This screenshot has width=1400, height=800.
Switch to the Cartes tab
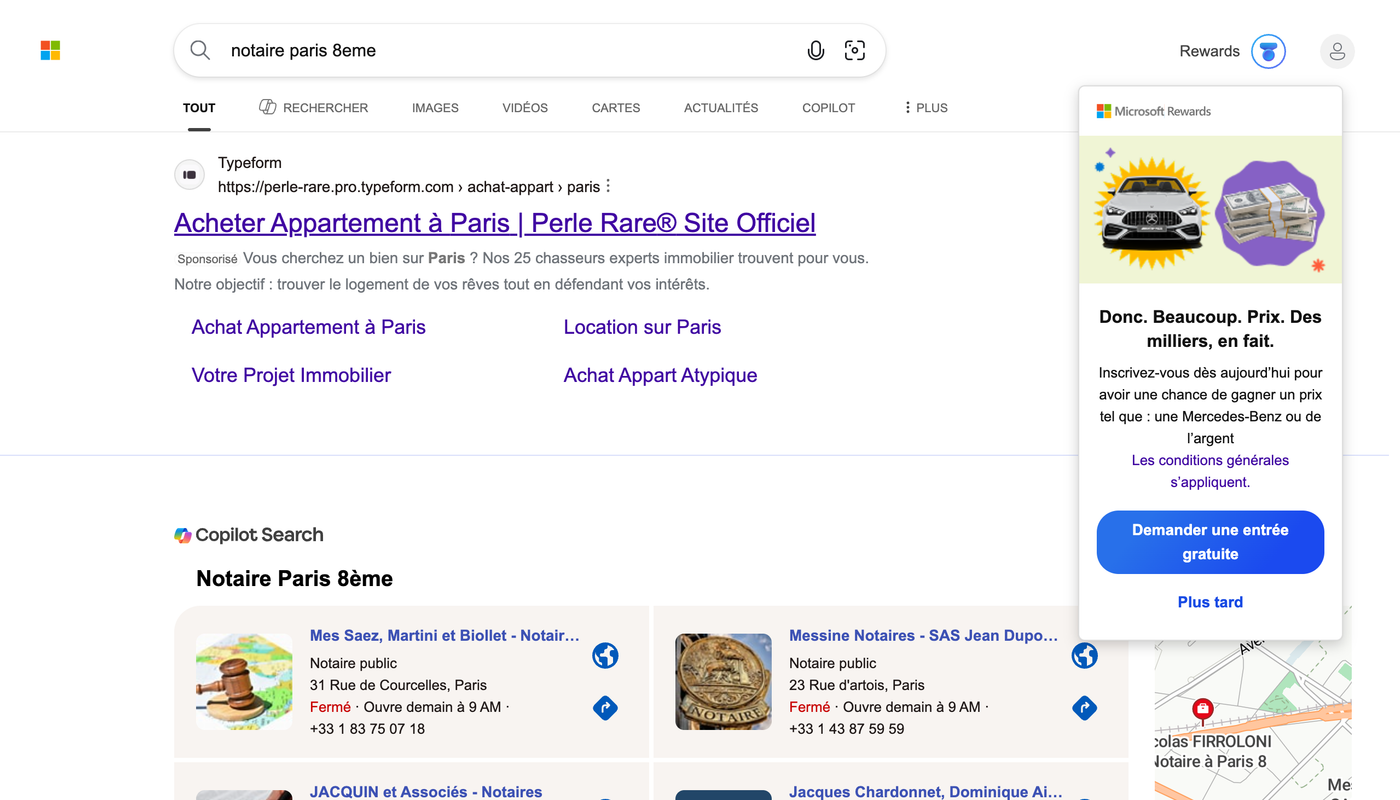[616, 107]
